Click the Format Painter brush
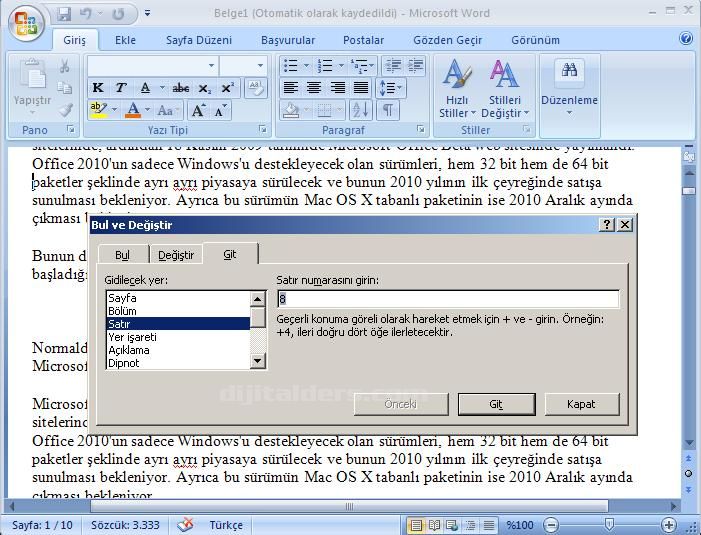Viewport: 701px width, 535px height. click(x=66, y=109)
